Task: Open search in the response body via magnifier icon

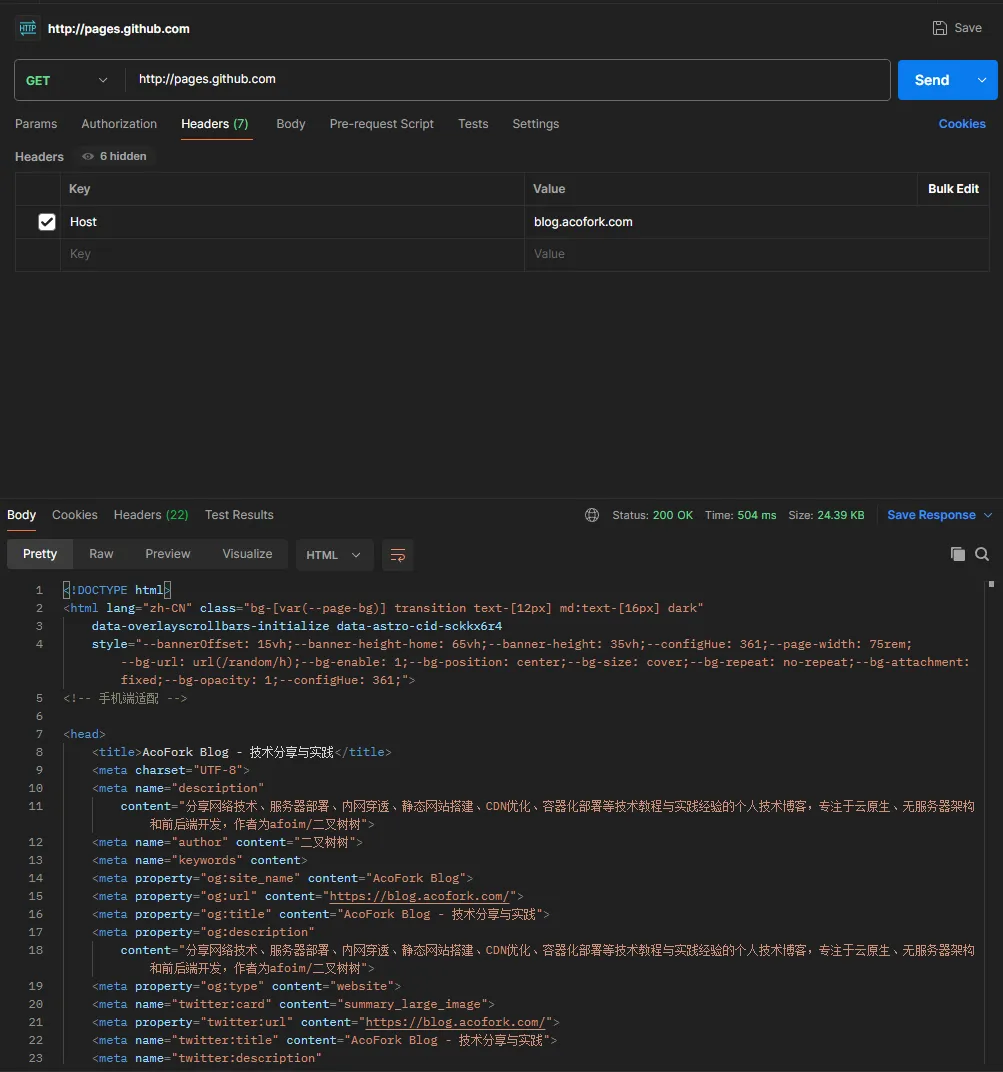Action: click(x=982, y=554)
